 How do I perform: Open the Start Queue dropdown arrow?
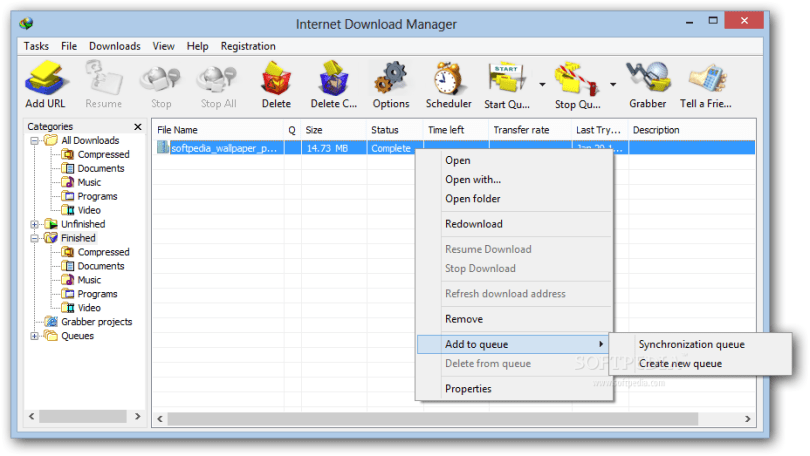point(542,84)
